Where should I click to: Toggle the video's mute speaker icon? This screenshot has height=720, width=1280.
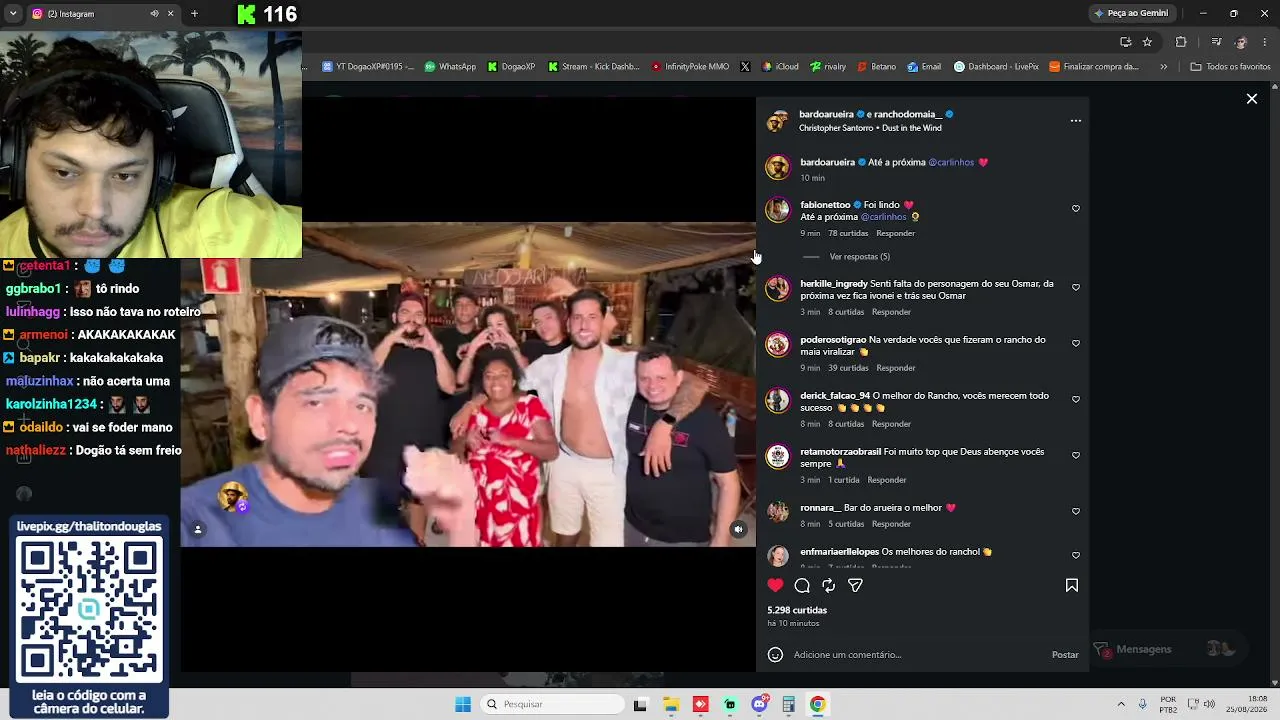(x=739, y=530)
